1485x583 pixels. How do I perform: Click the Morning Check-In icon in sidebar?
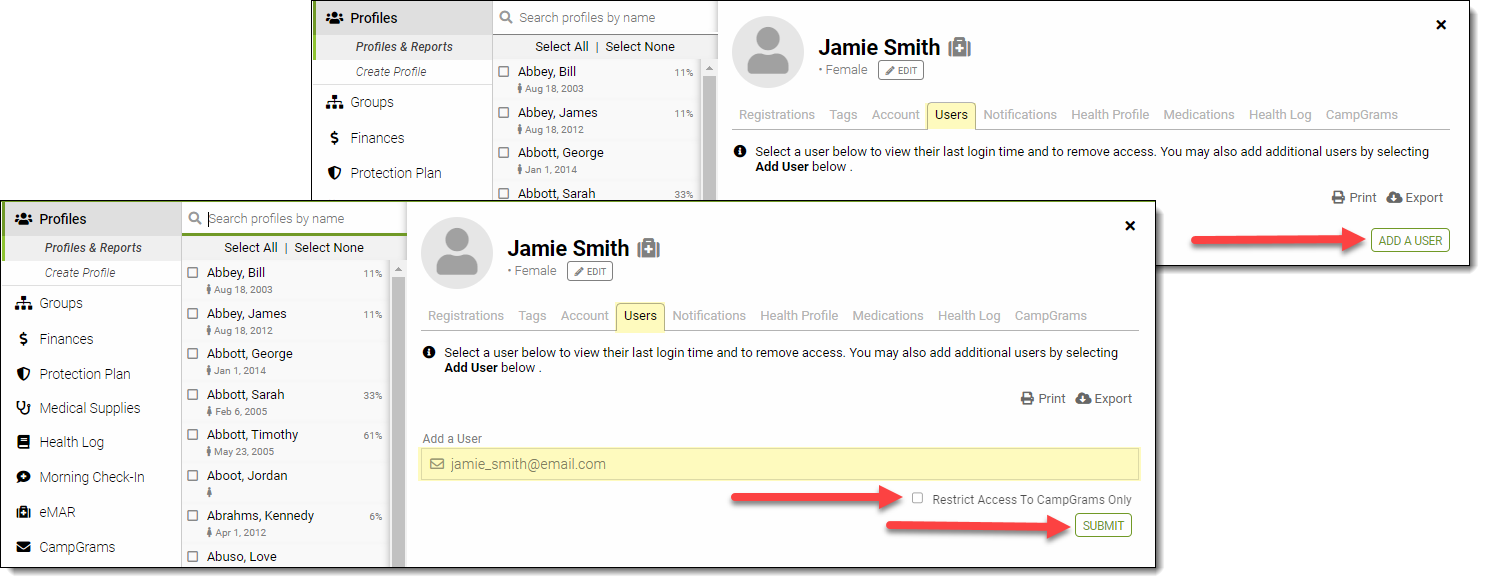[23, 477]
